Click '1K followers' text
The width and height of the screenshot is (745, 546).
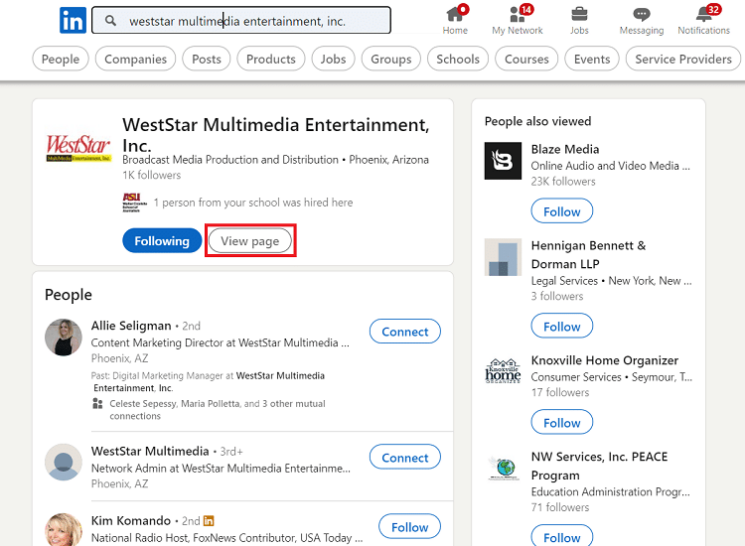152,175
